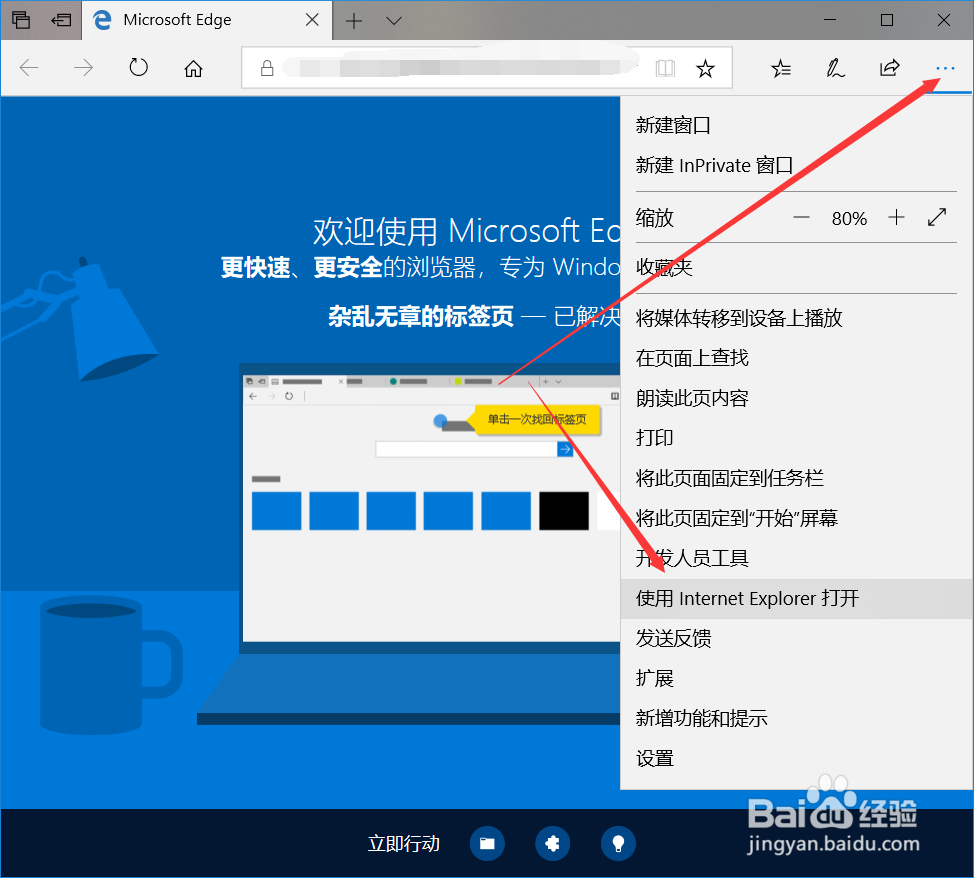Viewport: 974px width, 878px height.
Task: Choose 将媒体转移到设备上播放
Action: pos(796,318)
